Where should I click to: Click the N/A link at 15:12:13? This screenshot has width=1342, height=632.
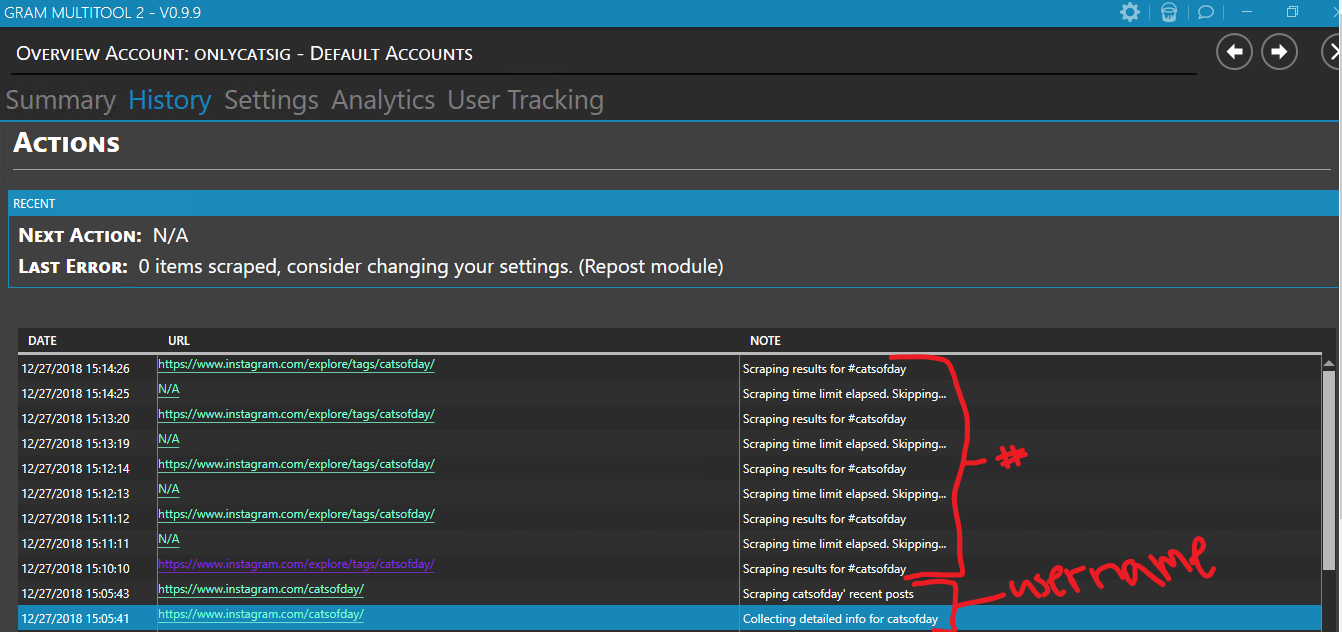coord(169,489)
